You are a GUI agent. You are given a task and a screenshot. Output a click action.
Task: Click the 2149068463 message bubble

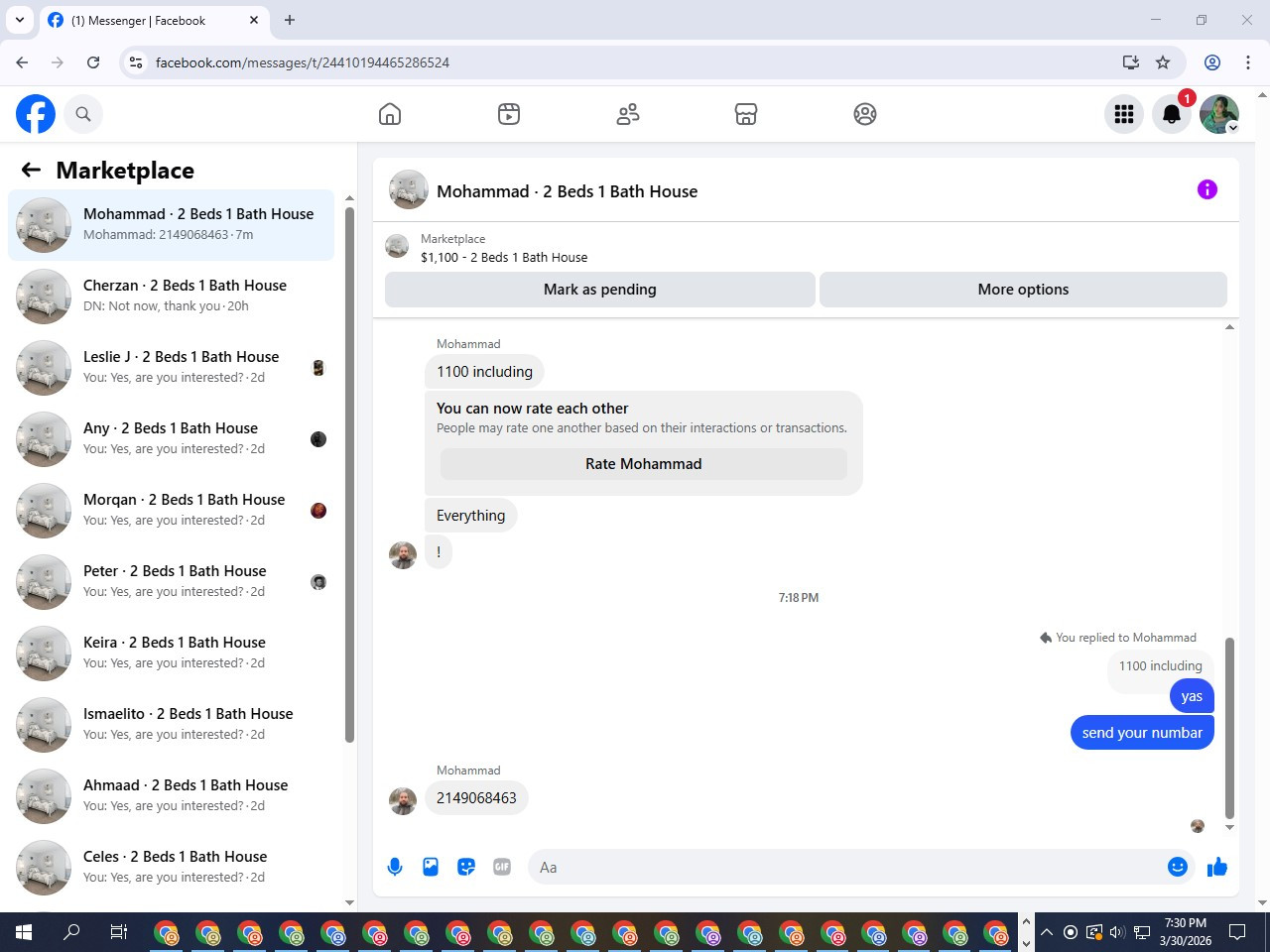[x=476, y=798]
